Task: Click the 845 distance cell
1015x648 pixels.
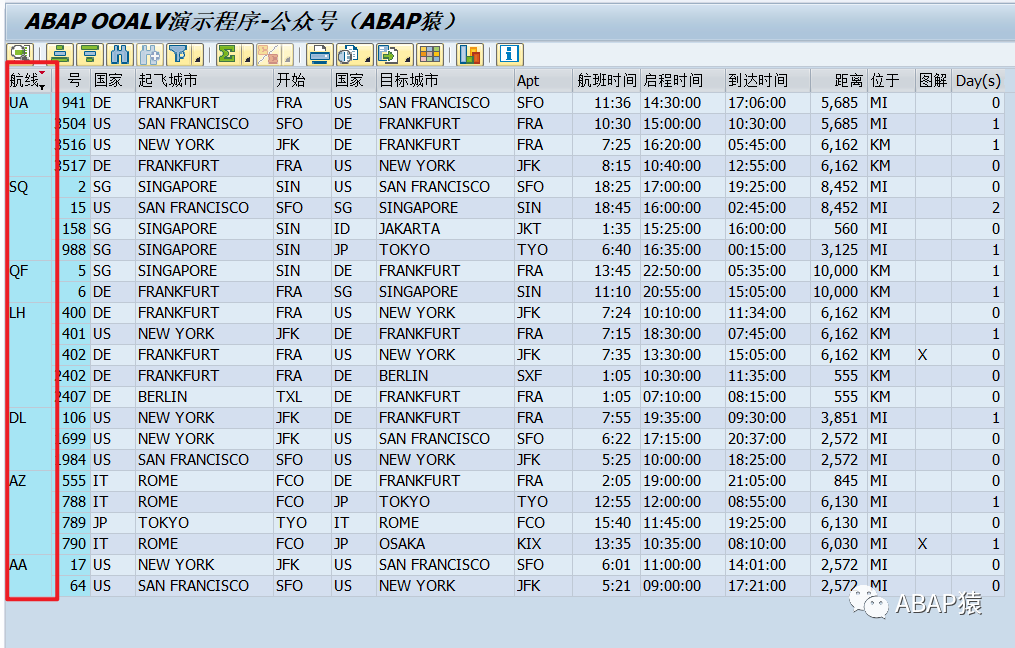Action: (x=839, y=481)
